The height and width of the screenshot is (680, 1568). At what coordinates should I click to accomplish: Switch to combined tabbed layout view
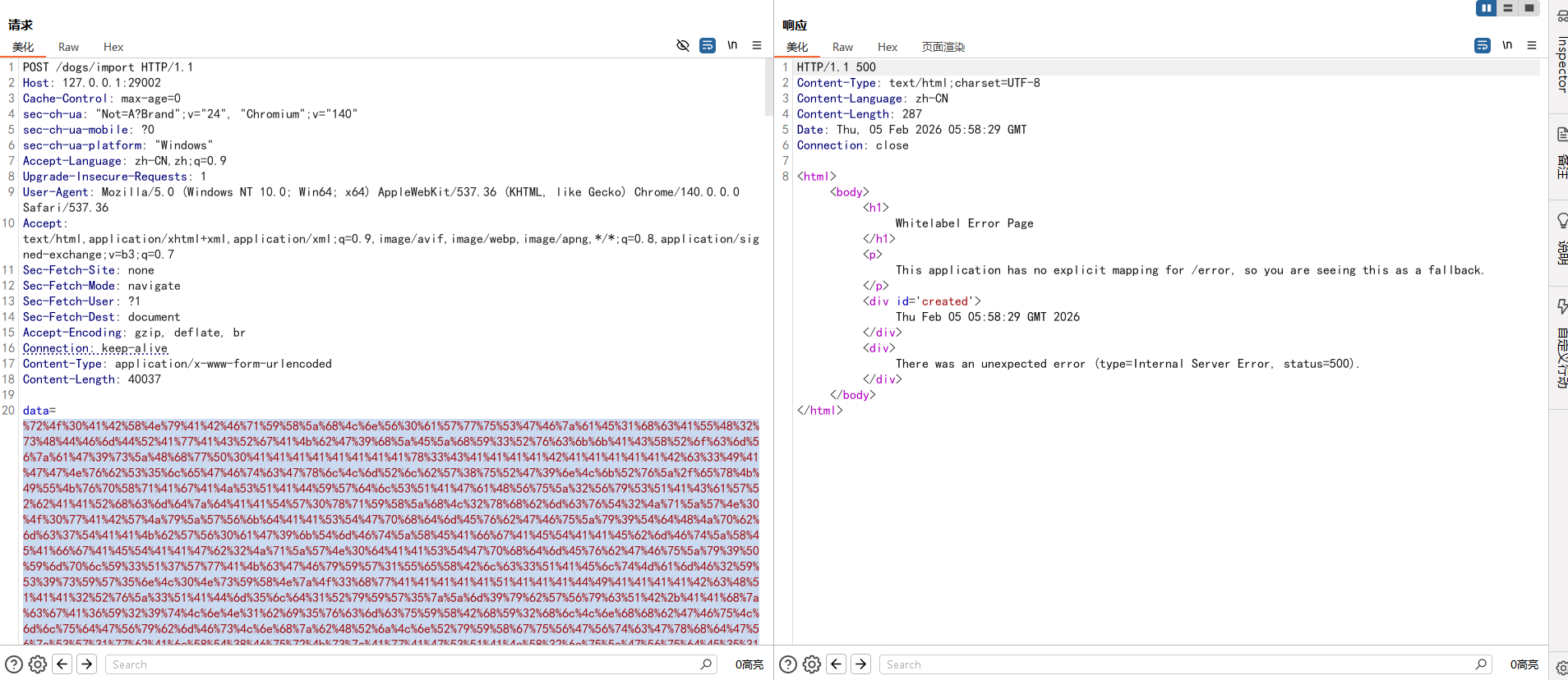pyautogui.click(x=1529, y=8)
